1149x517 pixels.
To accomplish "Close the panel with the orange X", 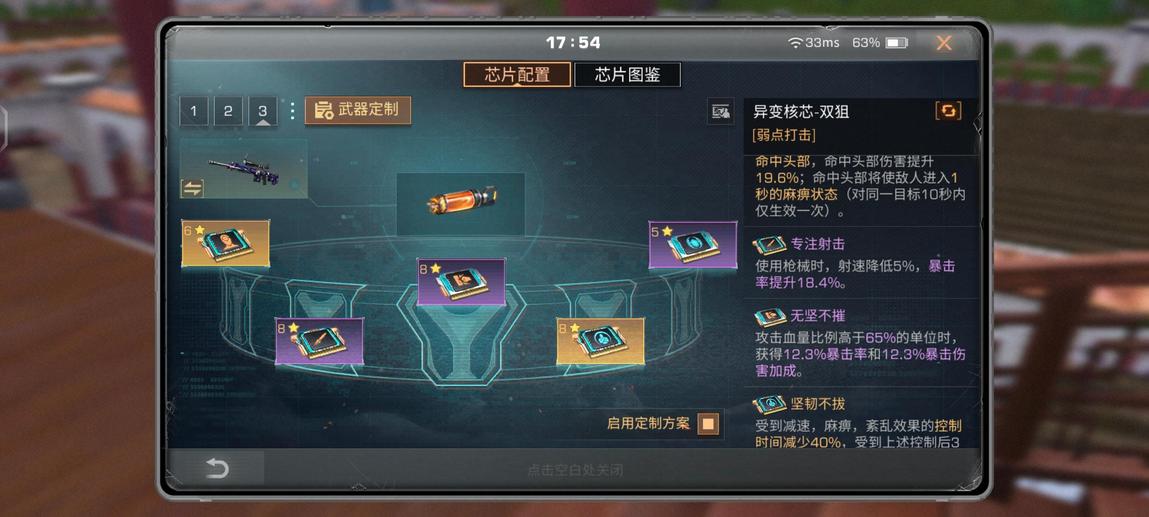I will (x=944, y=43).
